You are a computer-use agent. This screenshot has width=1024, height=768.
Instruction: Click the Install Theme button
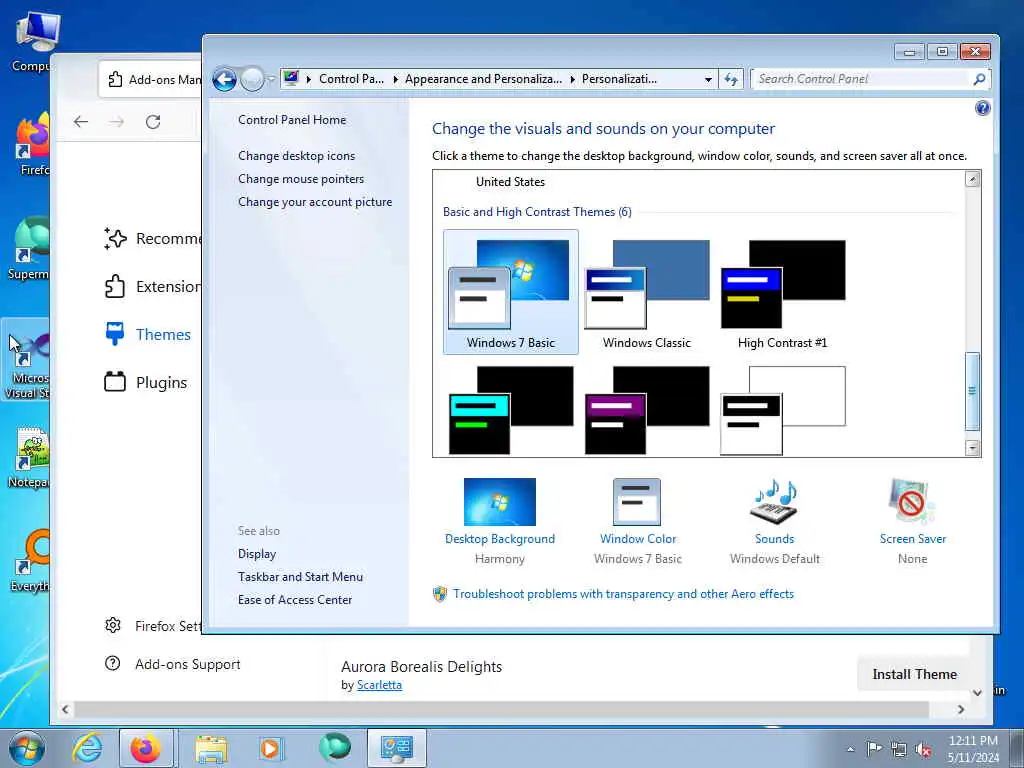(914, 674)
